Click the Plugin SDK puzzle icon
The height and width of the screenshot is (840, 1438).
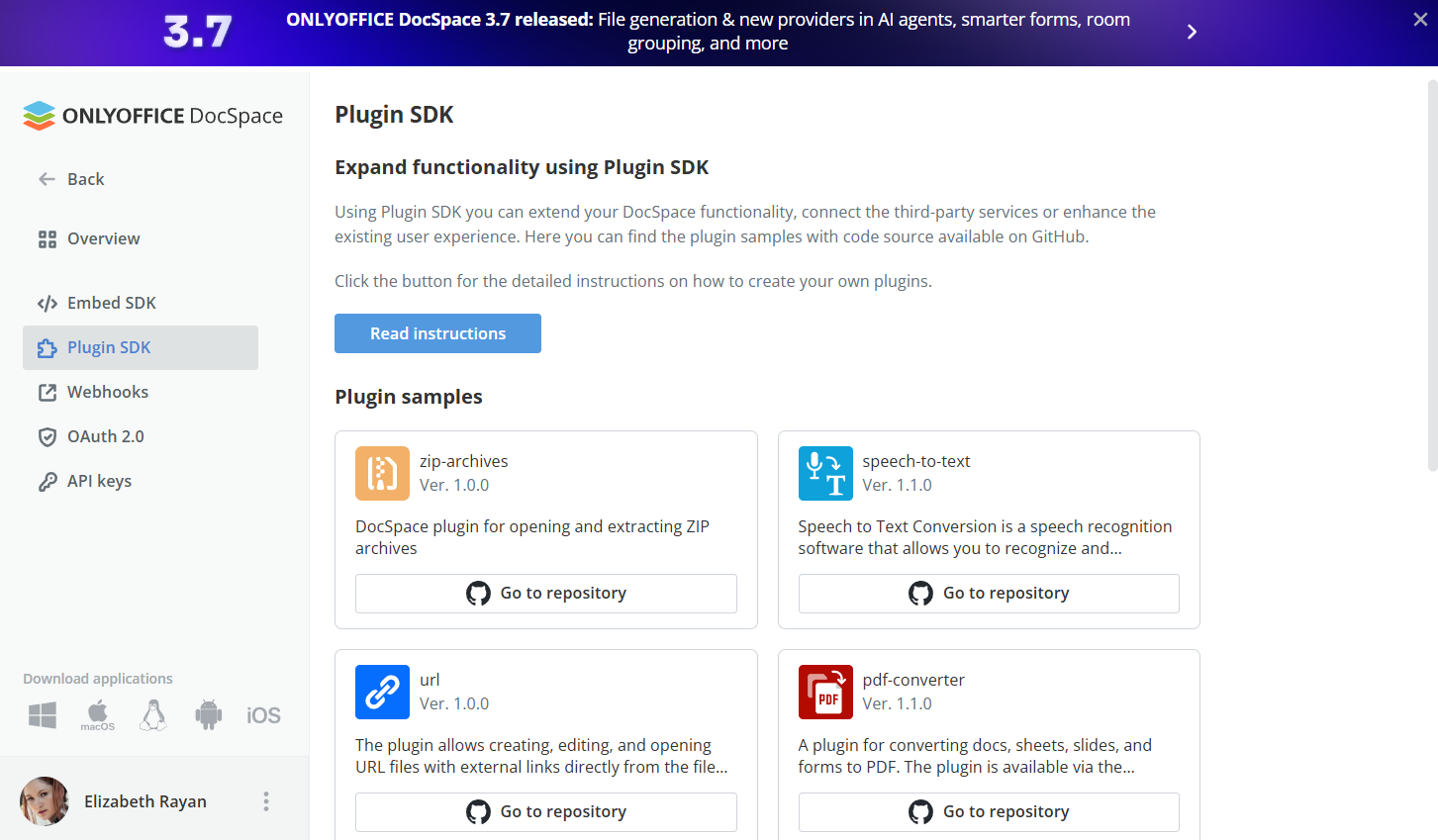(47, 347)
